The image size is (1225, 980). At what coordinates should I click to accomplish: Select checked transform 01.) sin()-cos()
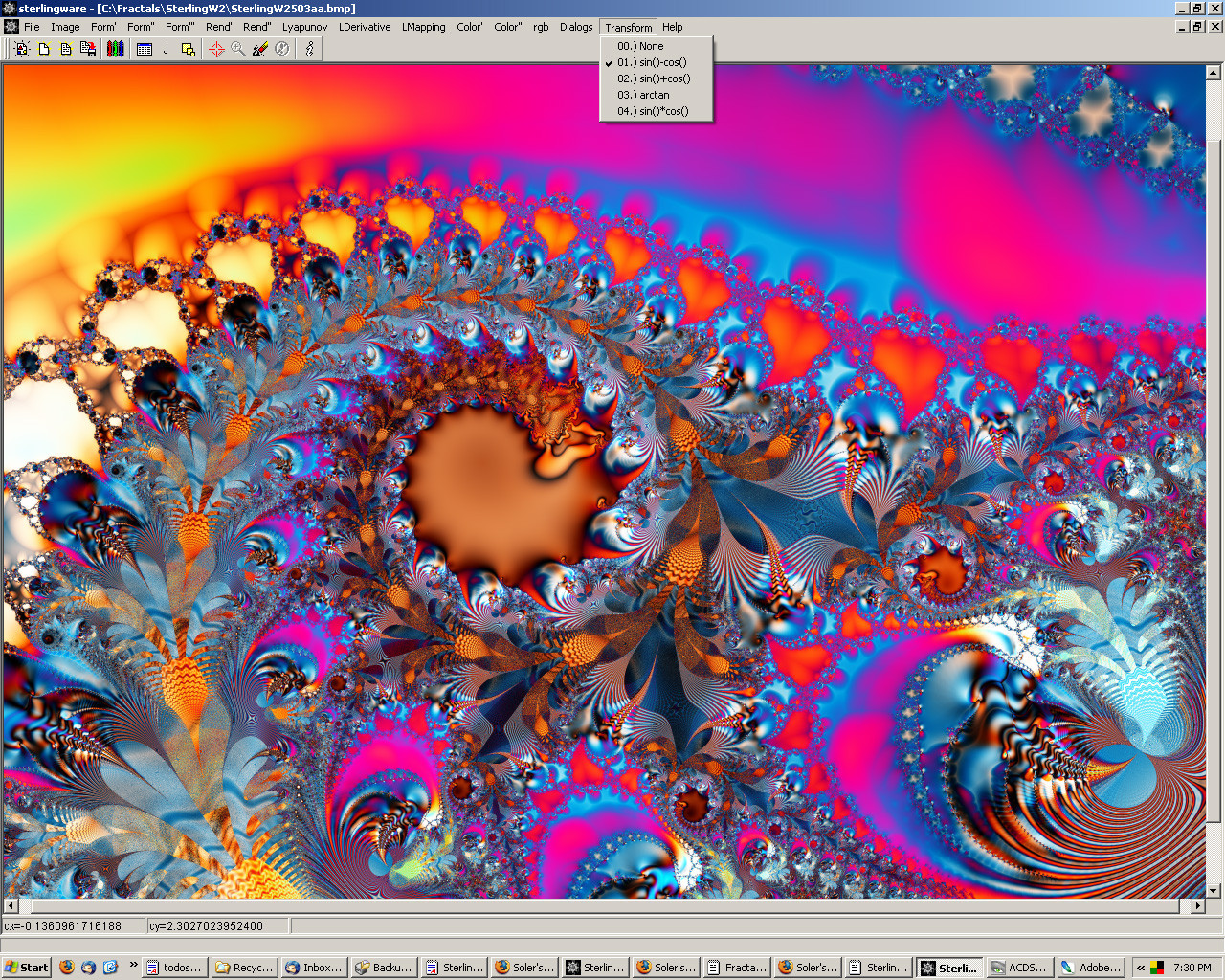pos(657,62)
